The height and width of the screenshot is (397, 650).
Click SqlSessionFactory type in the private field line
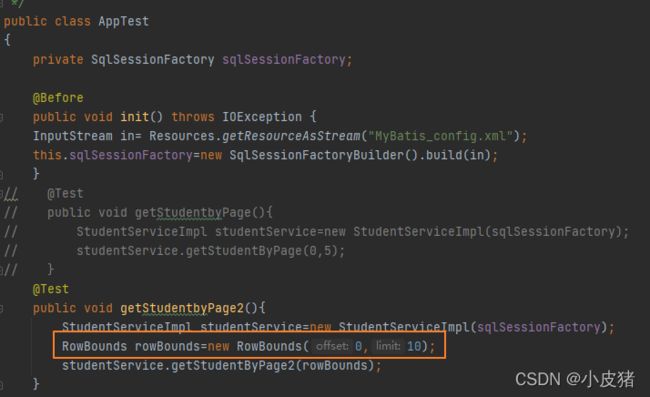(x=153, y=60)
